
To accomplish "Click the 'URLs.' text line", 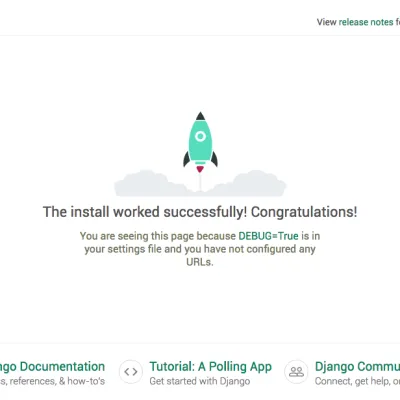I will pos(200,262).
